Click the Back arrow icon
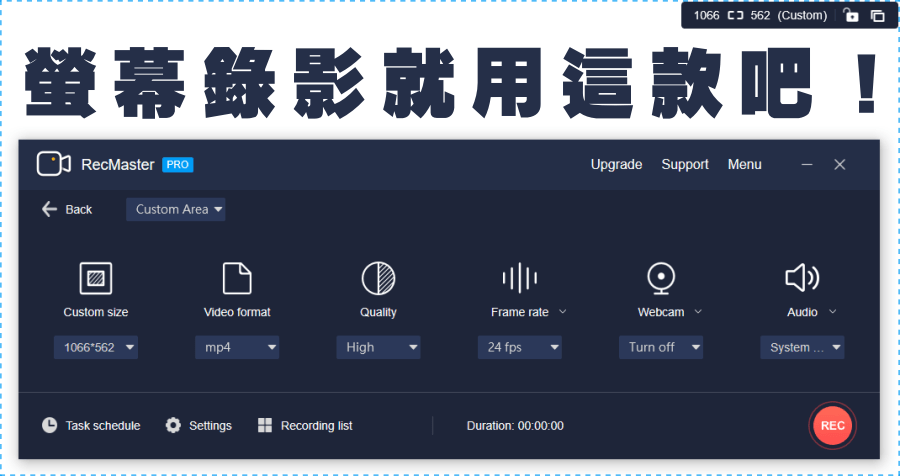The height and width of the screenshot is (476, 900). pyautogui.click(x=49, y=209)
